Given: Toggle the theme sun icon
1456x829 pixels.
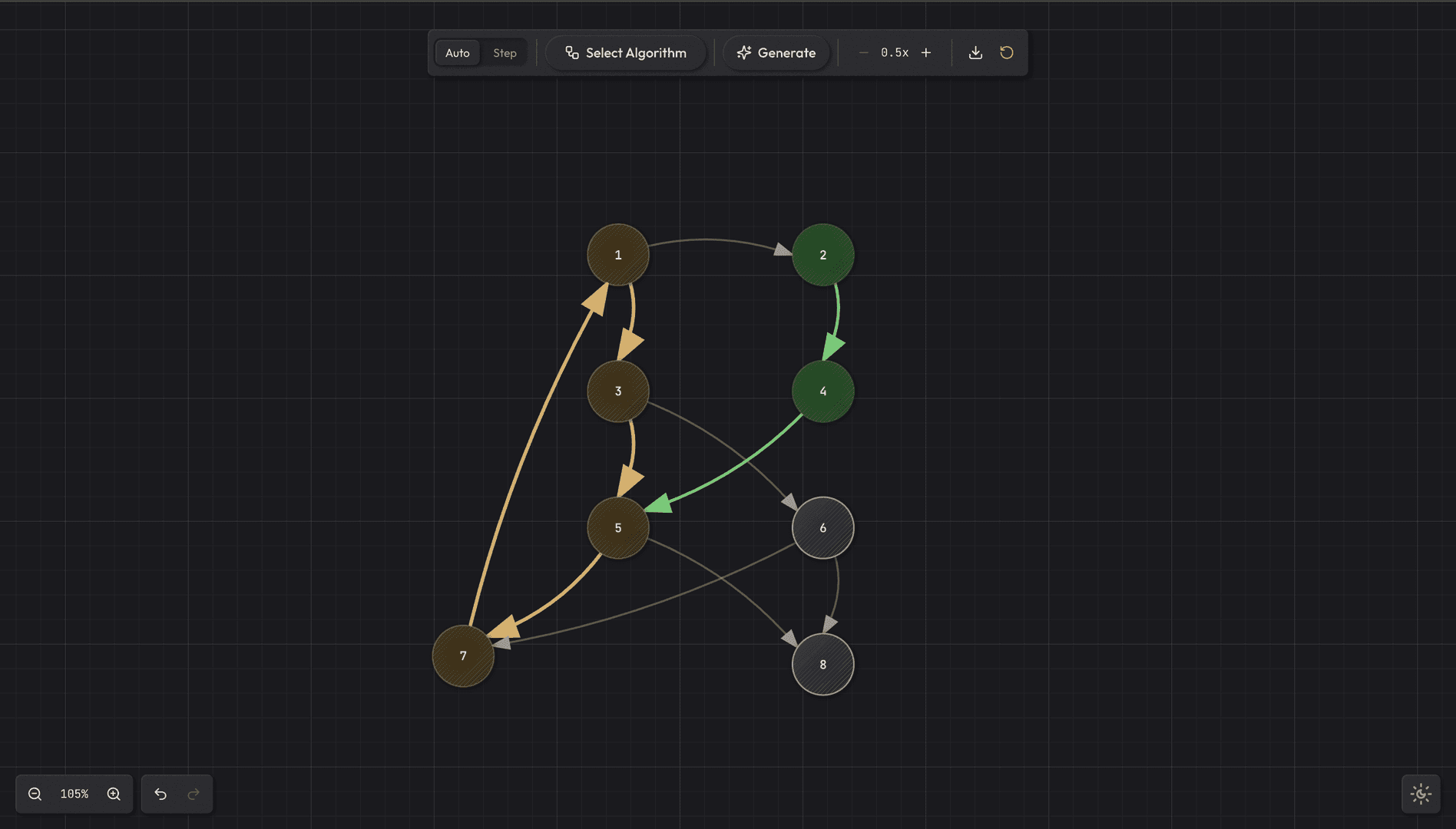Looking at the screenshot, I should click(x=1421, y=794).
